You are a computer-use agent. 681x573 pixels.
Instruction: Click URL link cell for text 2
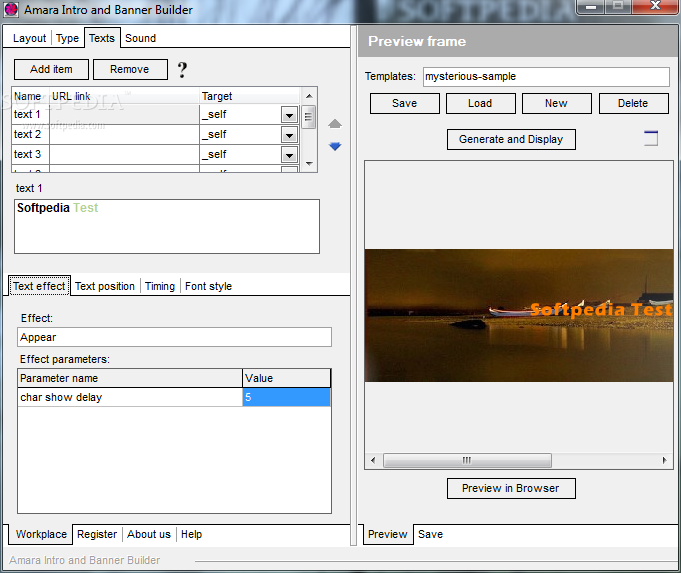pyautogui.click(x=124, y=134)
